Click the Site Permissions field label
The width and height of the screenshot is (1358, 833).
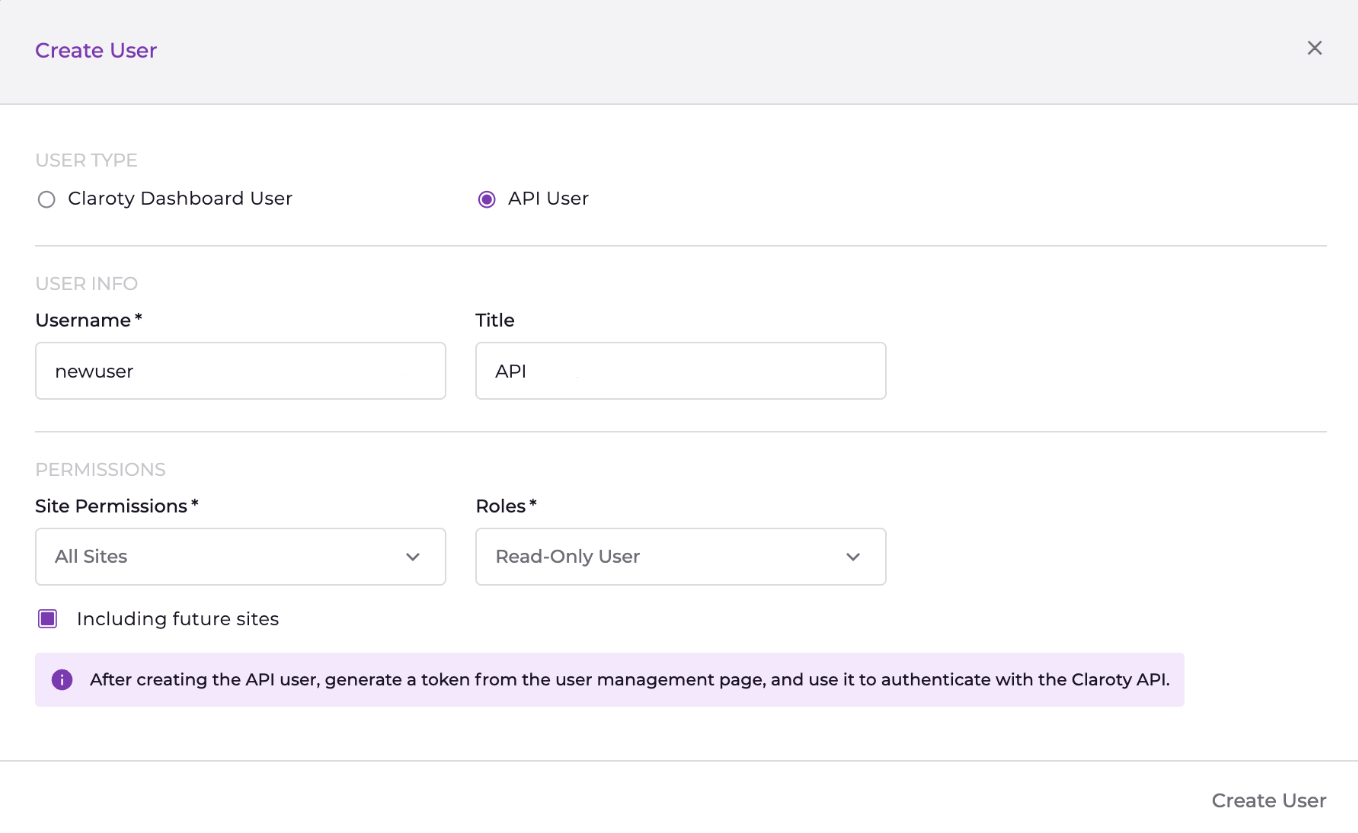[111, 506]
